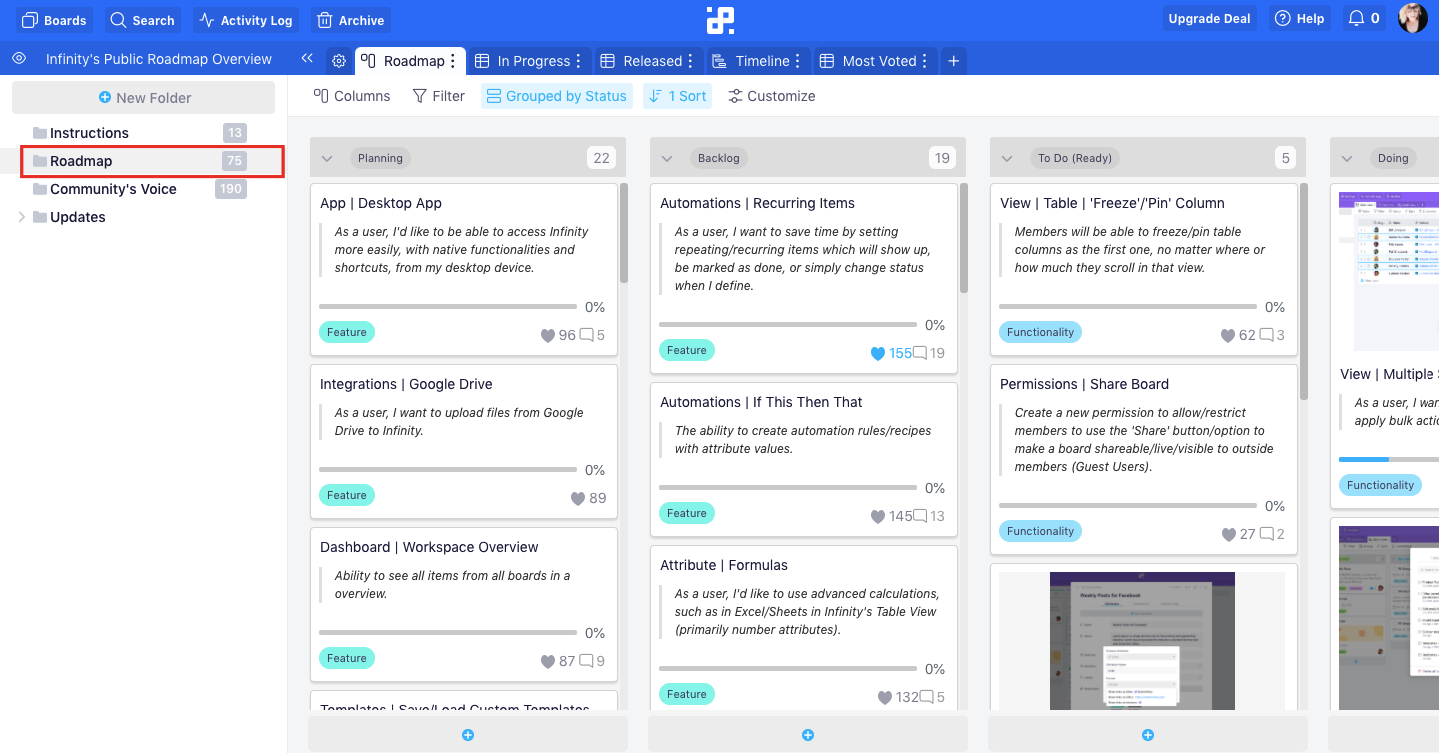Add item to Backlog column

[808, 735]
